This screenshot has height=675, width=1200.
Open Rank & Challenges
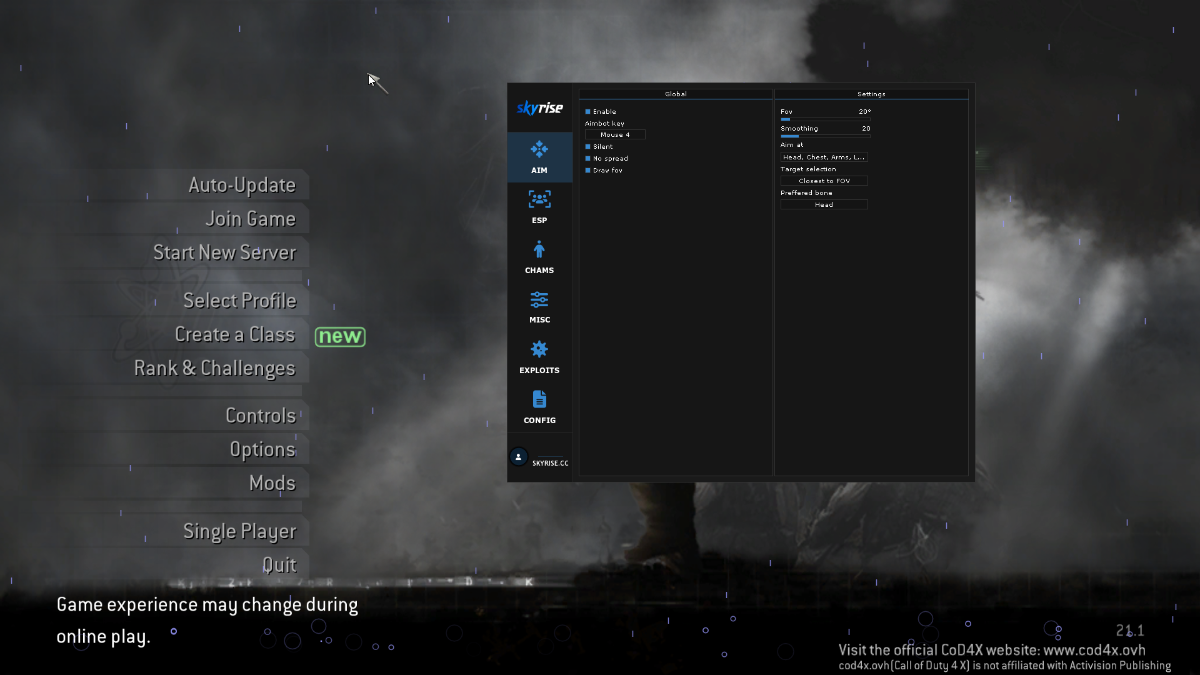point(215,369)
